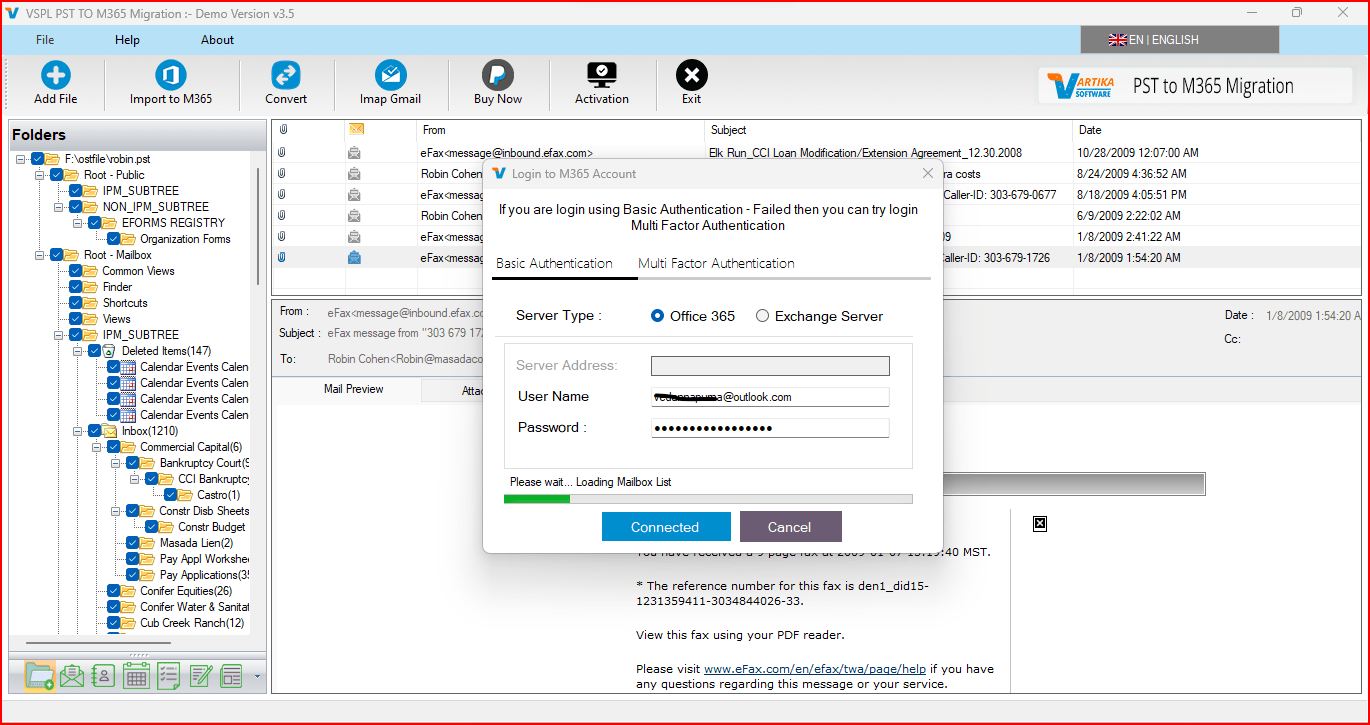
Task: Collapse the F:\ostfile\robin.pst tree node
Action: (x=21, y=159)
